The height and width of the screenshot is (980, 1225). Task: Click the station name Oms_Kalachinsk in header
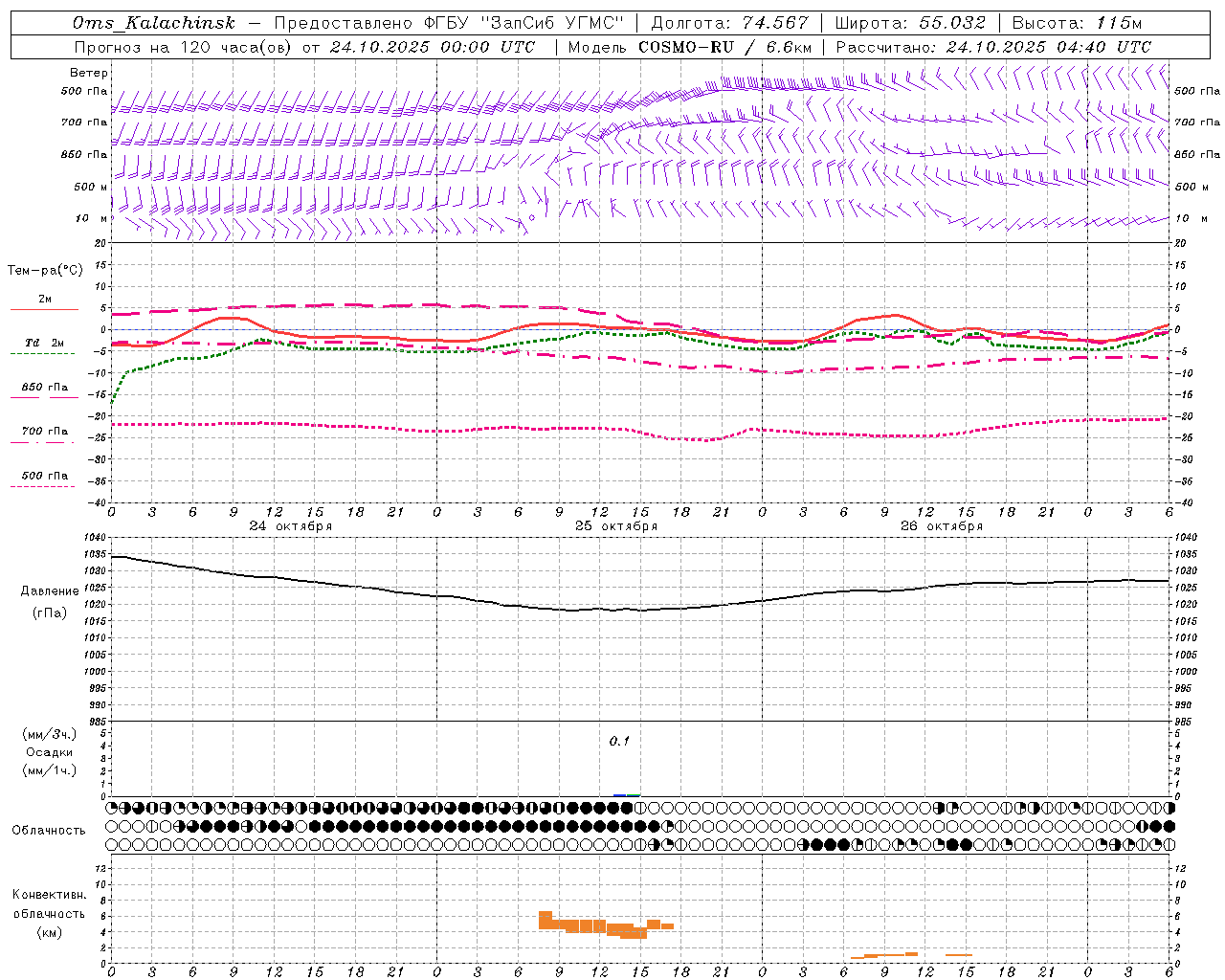[x=153, y=23]
